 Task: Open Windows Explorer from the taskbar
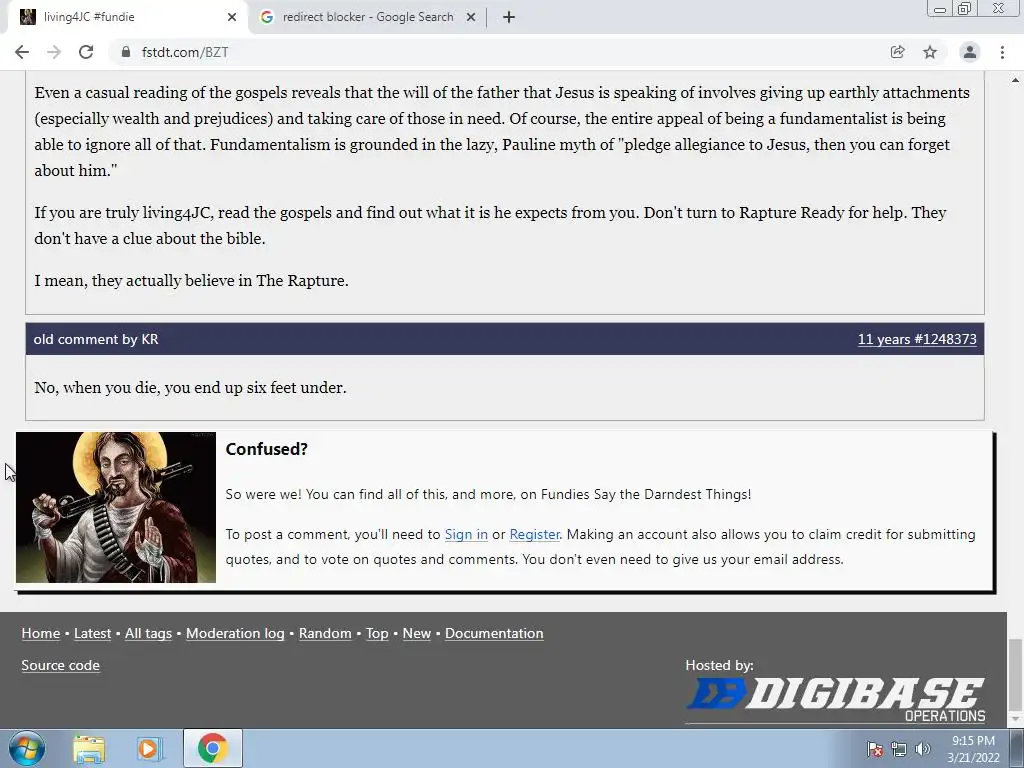(89, 748)
